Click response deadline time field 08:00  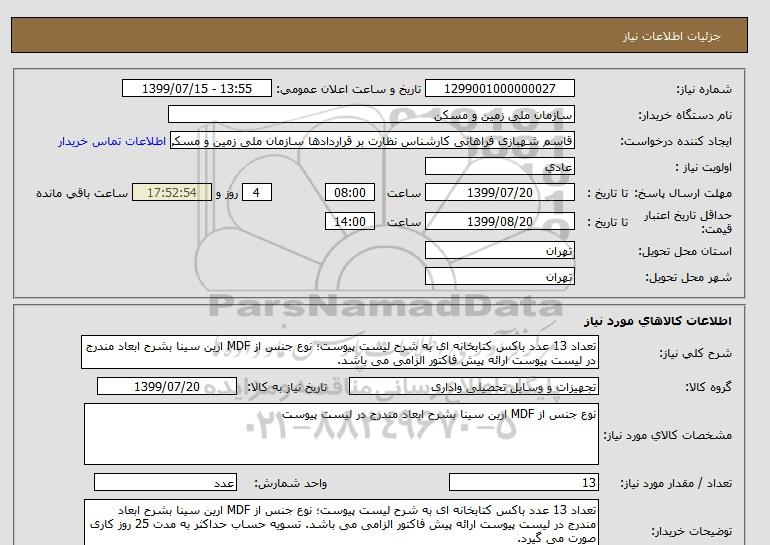point(350,192)
